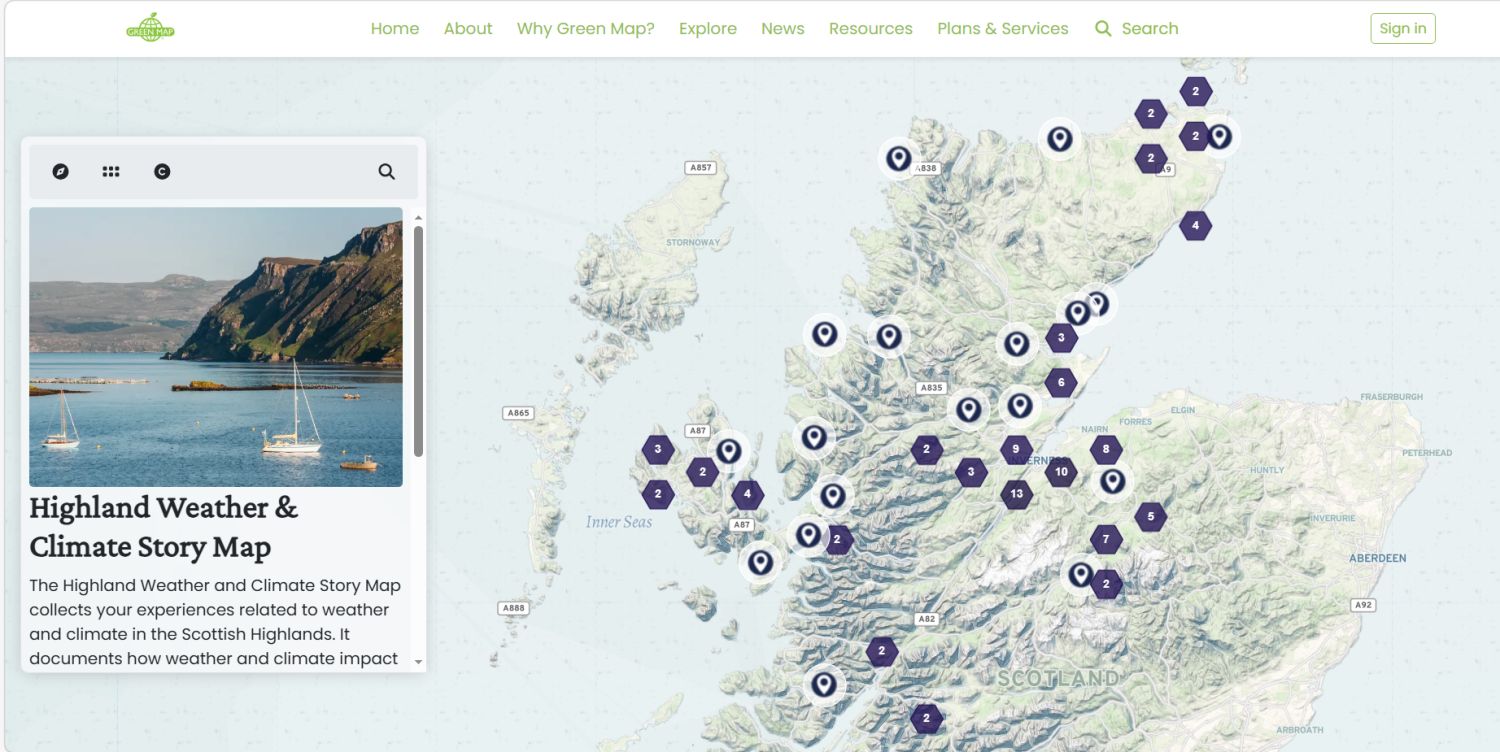Viewport: 1500px width, 752px height.
Task: Select the pin marker between the 8 and 5 clusters
Action: click(x=1112, y=482)
